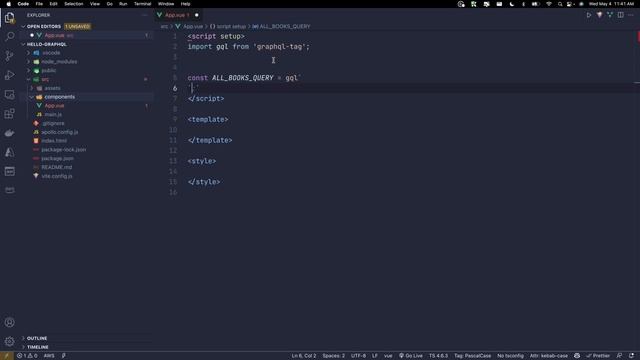Open the Terminal menu
This screenshot has width=640, height=360.
142,4
